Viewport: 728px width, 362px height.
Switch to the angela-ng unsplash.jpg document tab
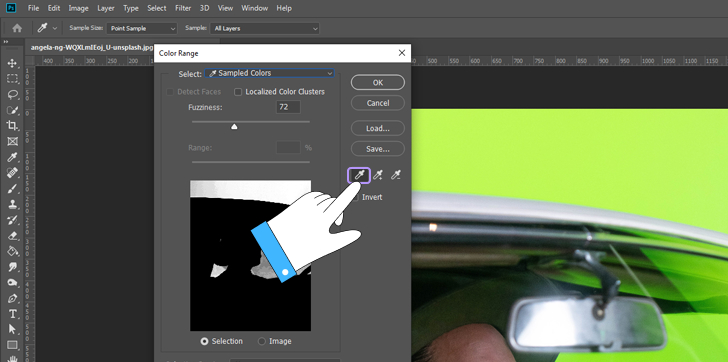click(x=91, y=47)
